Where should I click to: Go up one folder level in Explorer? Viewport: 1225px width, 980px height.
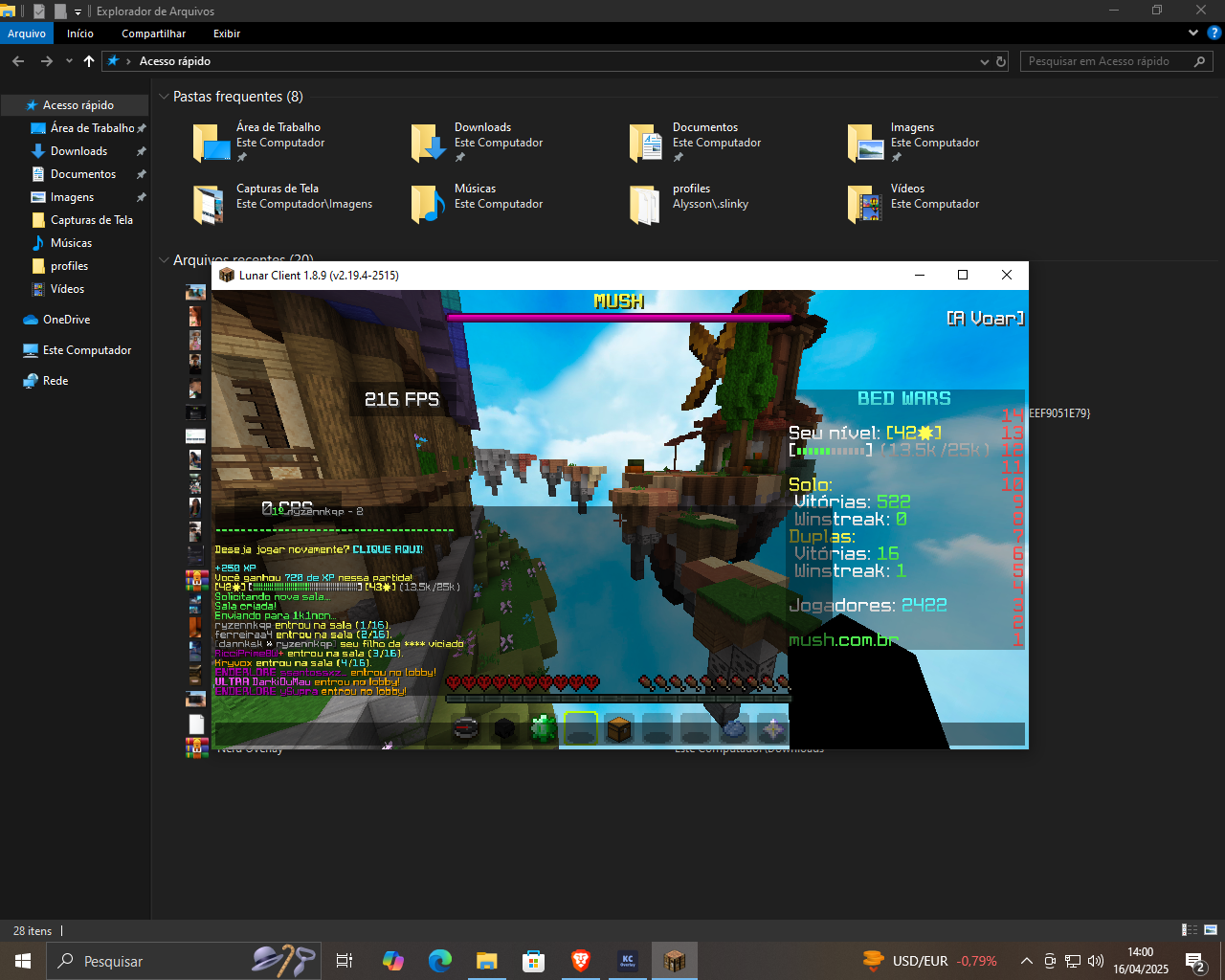coord(89,61)
